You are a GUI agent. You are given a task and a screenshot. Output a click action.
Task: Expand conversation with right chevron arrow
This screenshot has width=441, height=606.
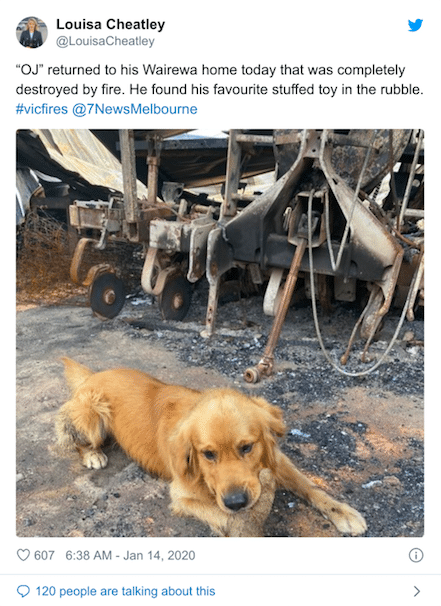tap(417, 591)
